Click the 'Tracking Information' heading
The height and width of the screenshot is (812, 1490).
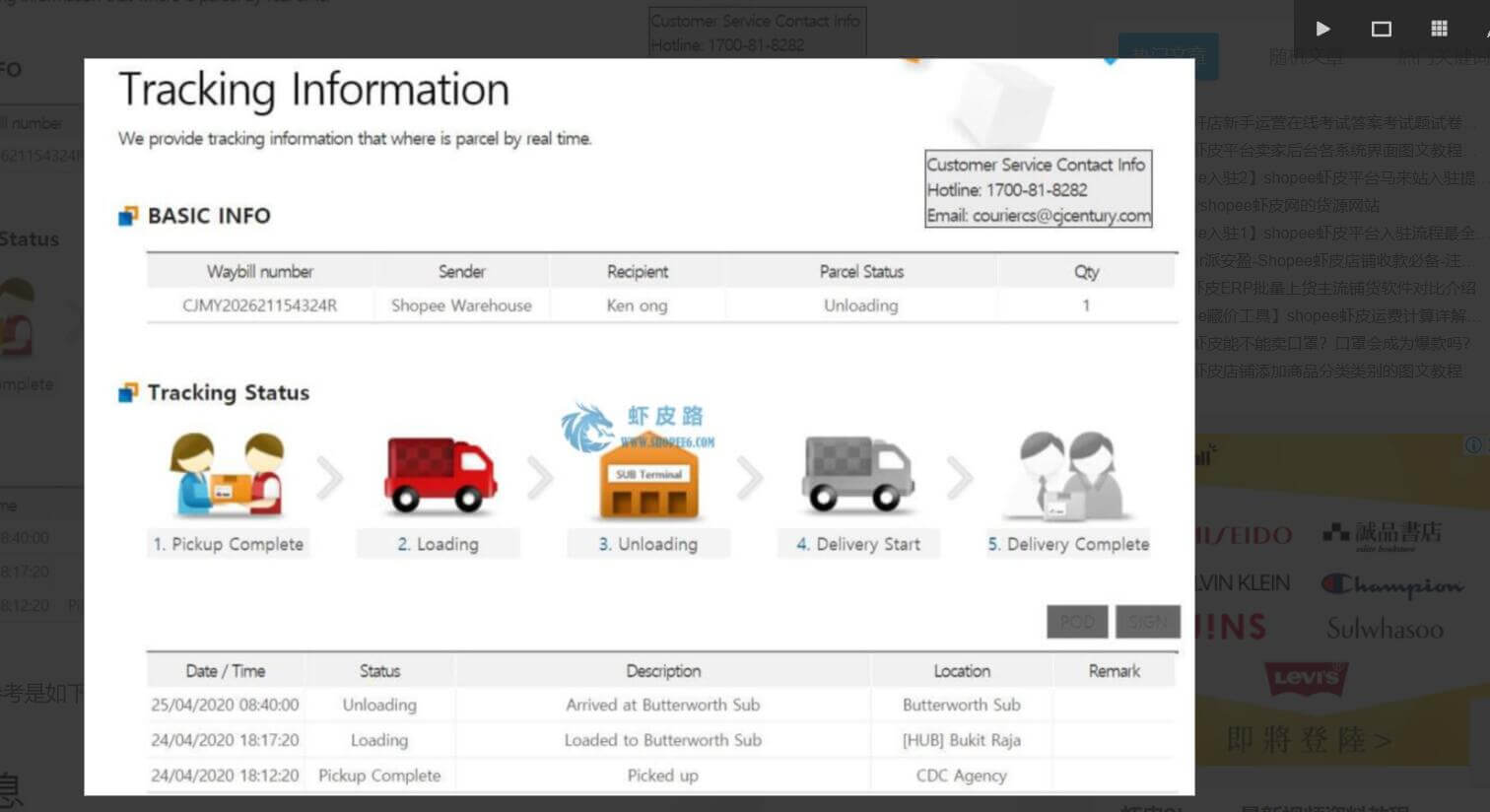[313, 90]
